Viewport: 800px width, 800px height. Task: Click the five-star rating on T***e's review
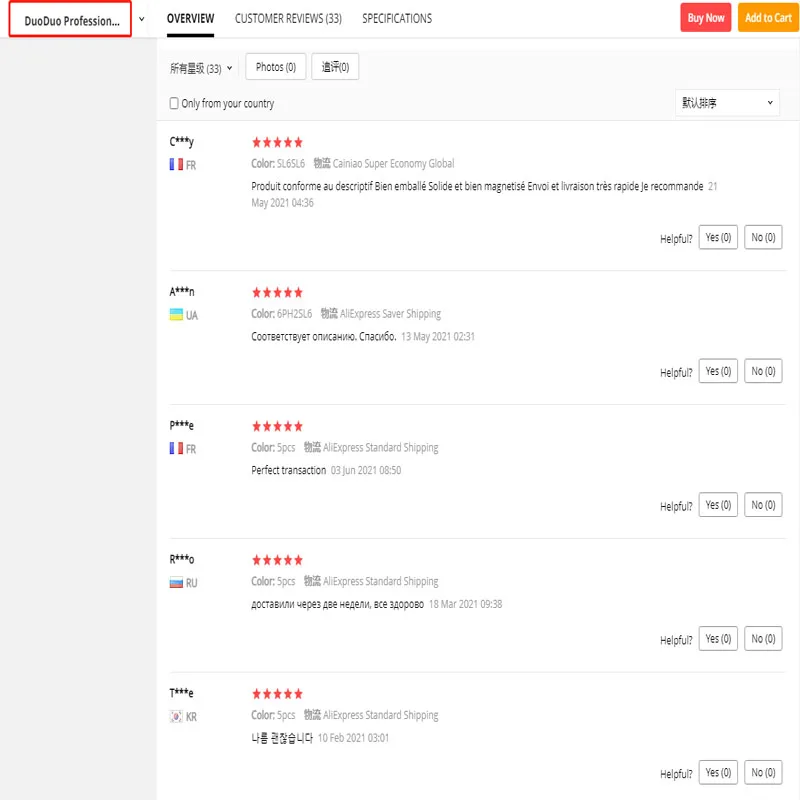pyautogui.click(x=277, y=694)
